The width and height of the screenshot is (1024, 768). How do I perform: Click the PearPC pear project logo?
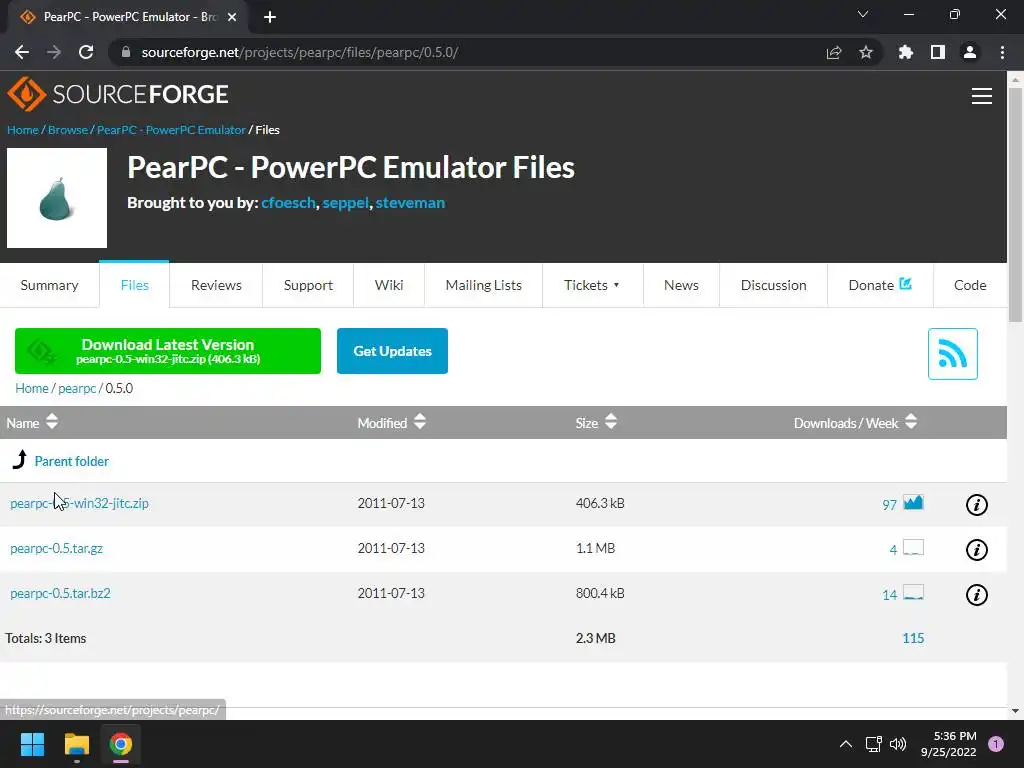[x=57, y=198]
